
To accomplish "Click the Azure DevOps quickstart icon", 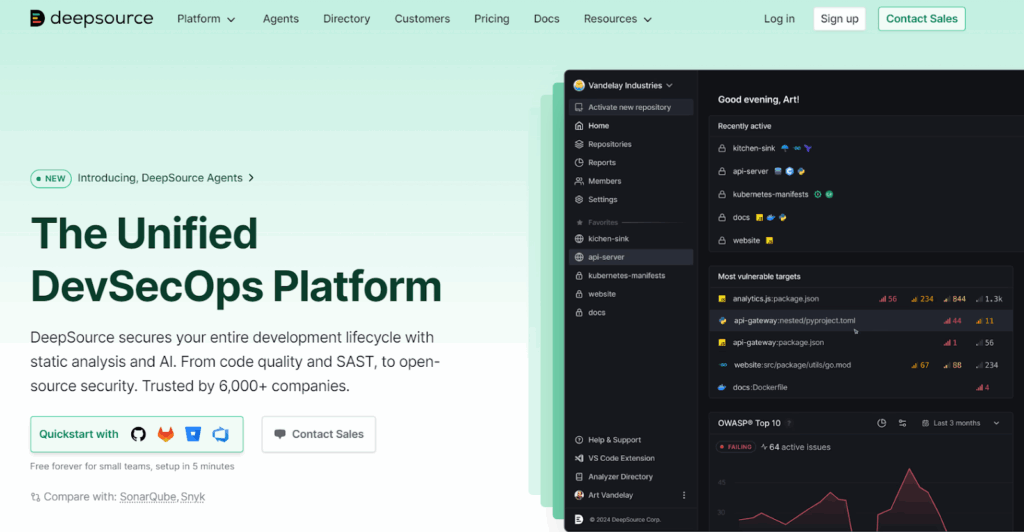I will (221, 434).
